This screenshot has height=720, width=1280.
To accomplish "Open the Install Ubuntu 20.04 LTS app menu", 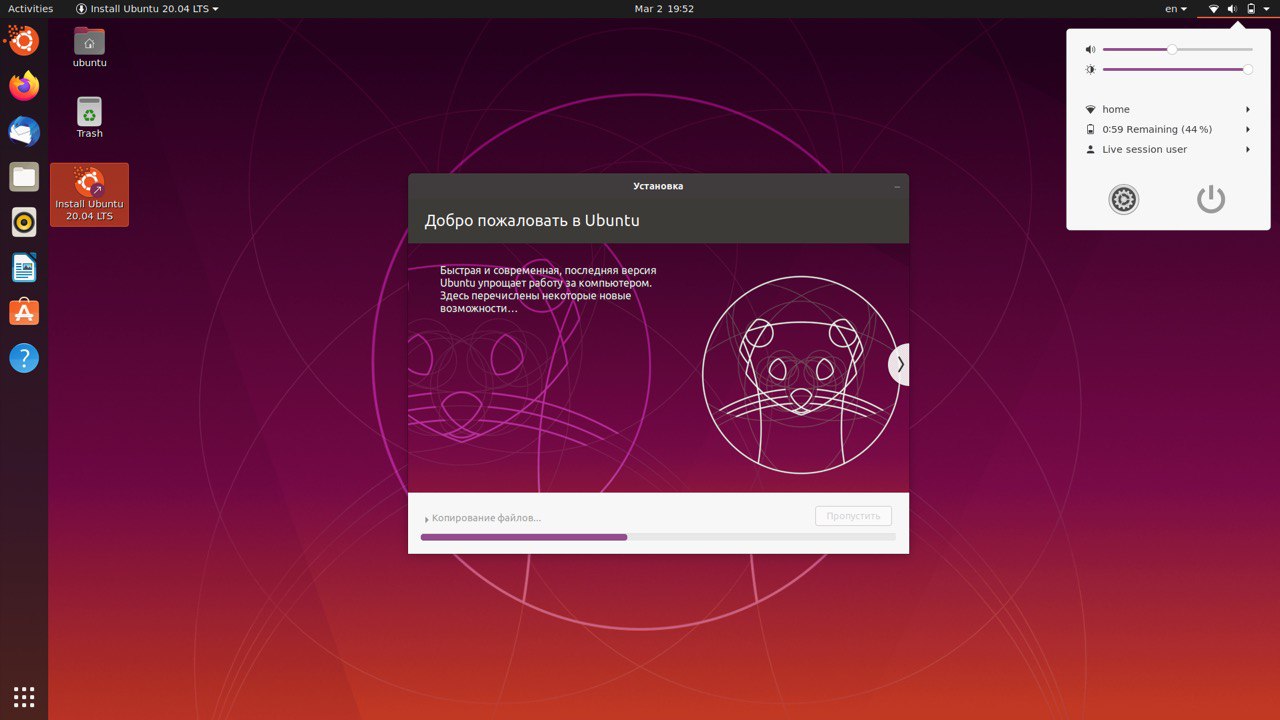I will (147, 9).
